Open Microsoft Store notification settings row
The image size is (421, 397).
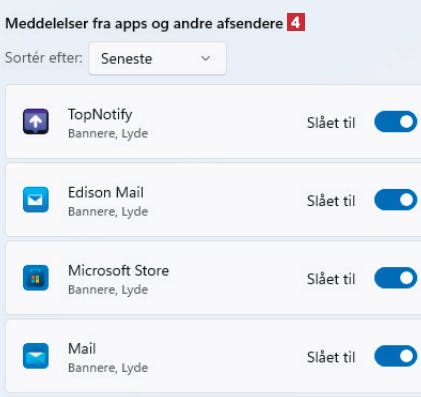pos(213,278)
